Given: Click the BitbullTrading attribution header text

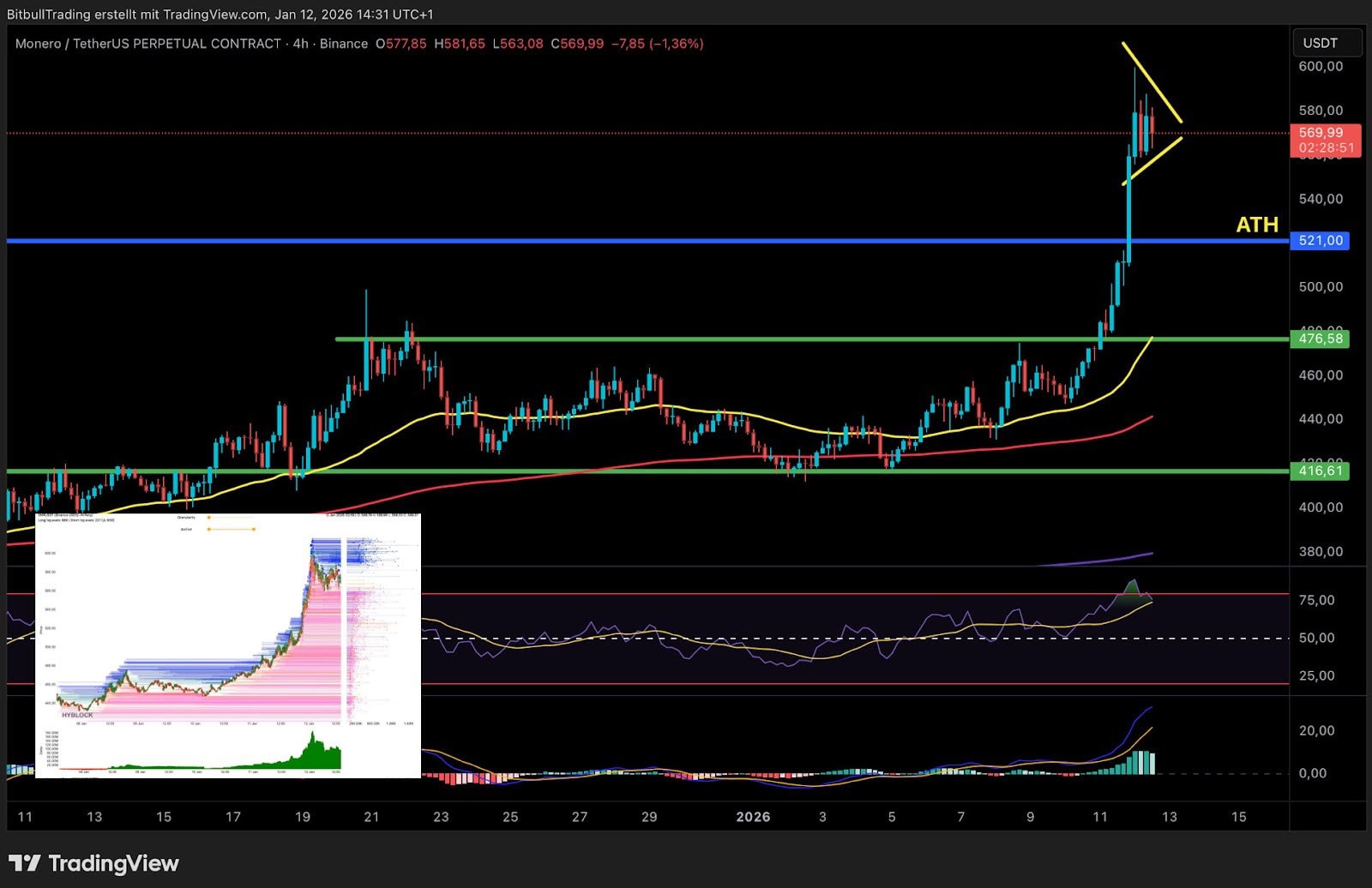Looking at the screenshot, I should pyautogui.click(x=220, y=15).
